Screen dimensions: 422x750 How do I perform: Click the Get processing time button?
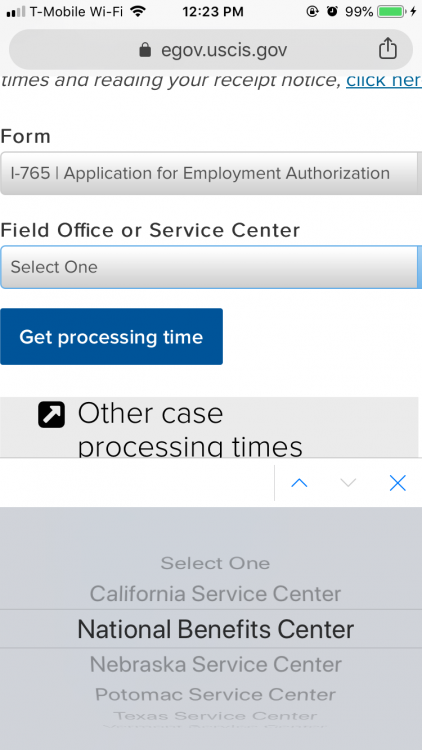click(x=111, y=337)
